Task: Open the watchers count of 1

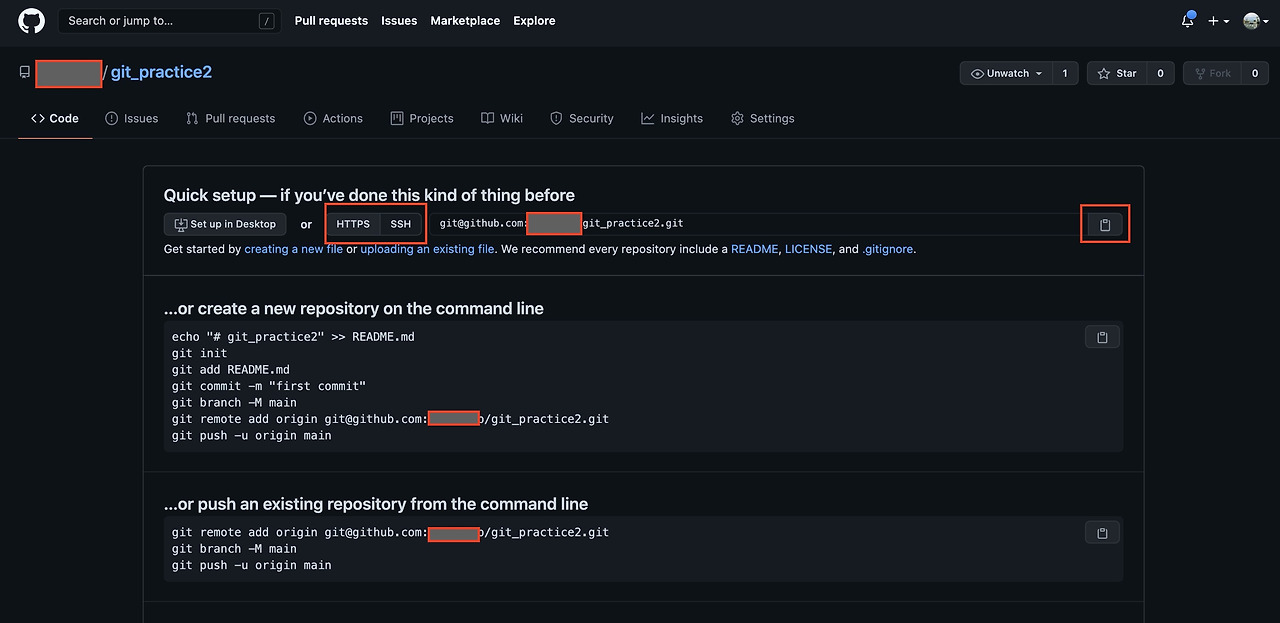Action: 1065,73
